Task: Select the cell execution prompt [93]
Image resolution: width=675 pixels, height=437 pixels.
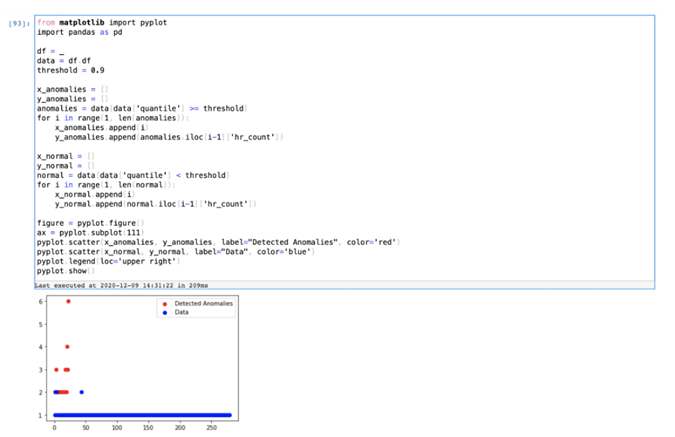Action: point(19,22)
